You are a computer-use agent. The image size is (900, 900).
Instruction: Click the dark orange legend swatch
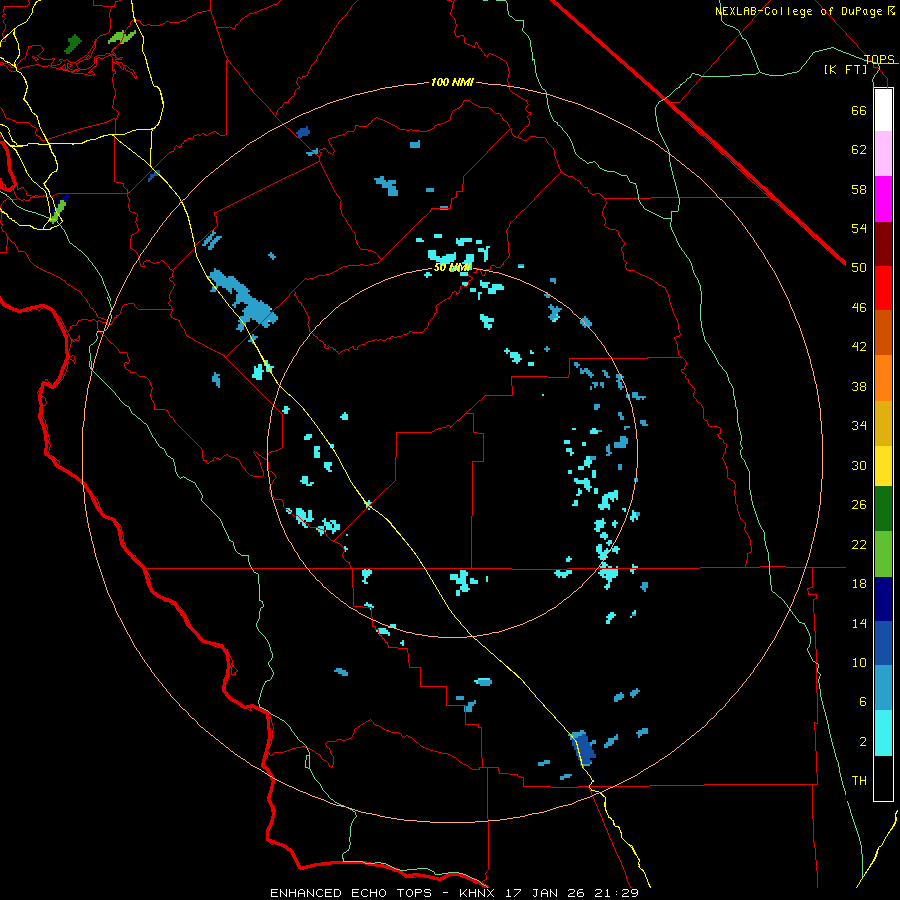point(883,332)
